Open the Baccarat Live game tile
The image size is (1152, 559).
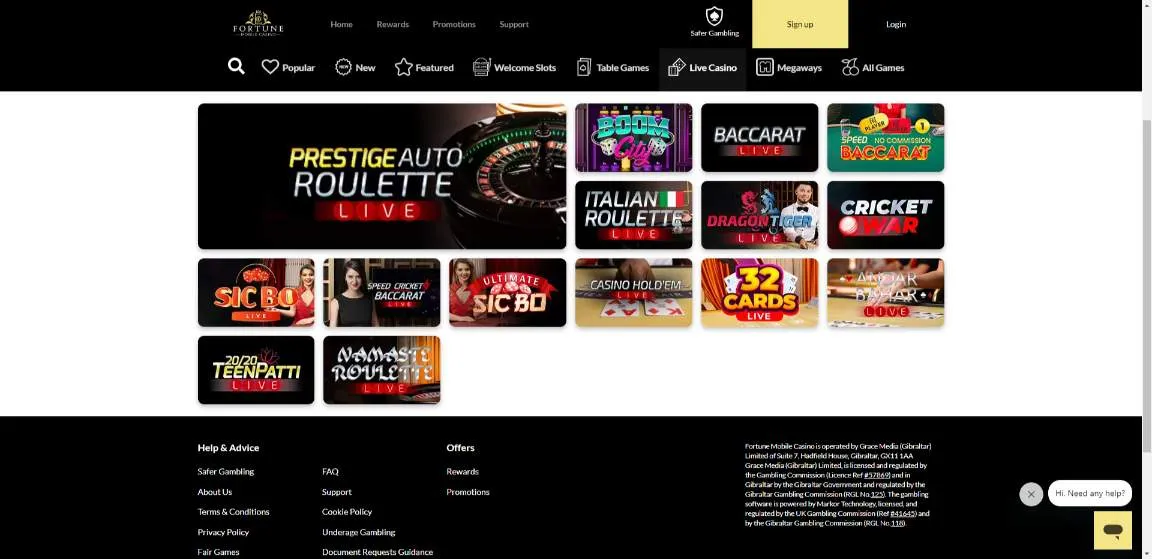760,137
